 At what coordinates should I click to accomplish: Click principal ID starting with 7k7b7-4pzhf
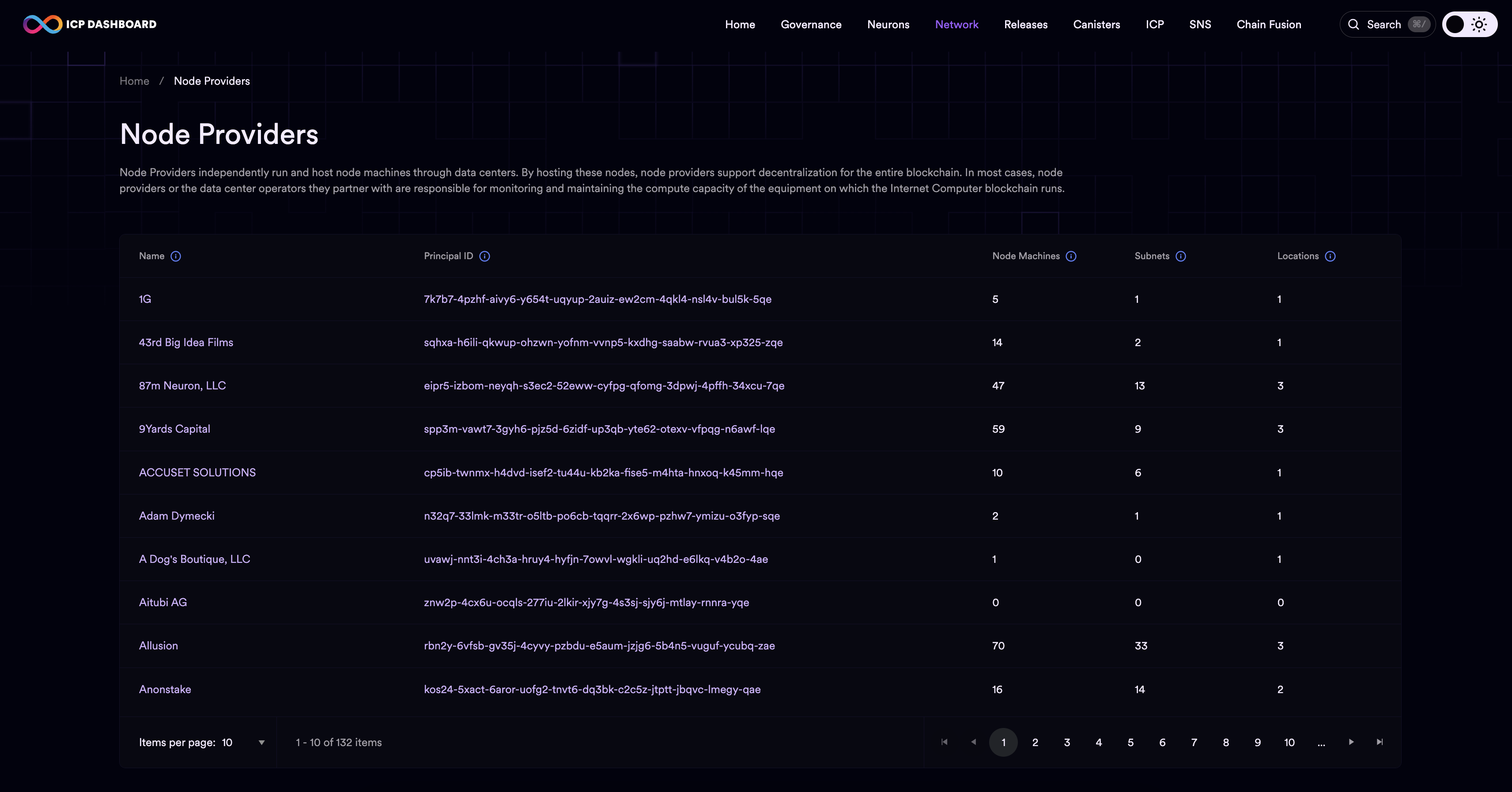[597, 299]
